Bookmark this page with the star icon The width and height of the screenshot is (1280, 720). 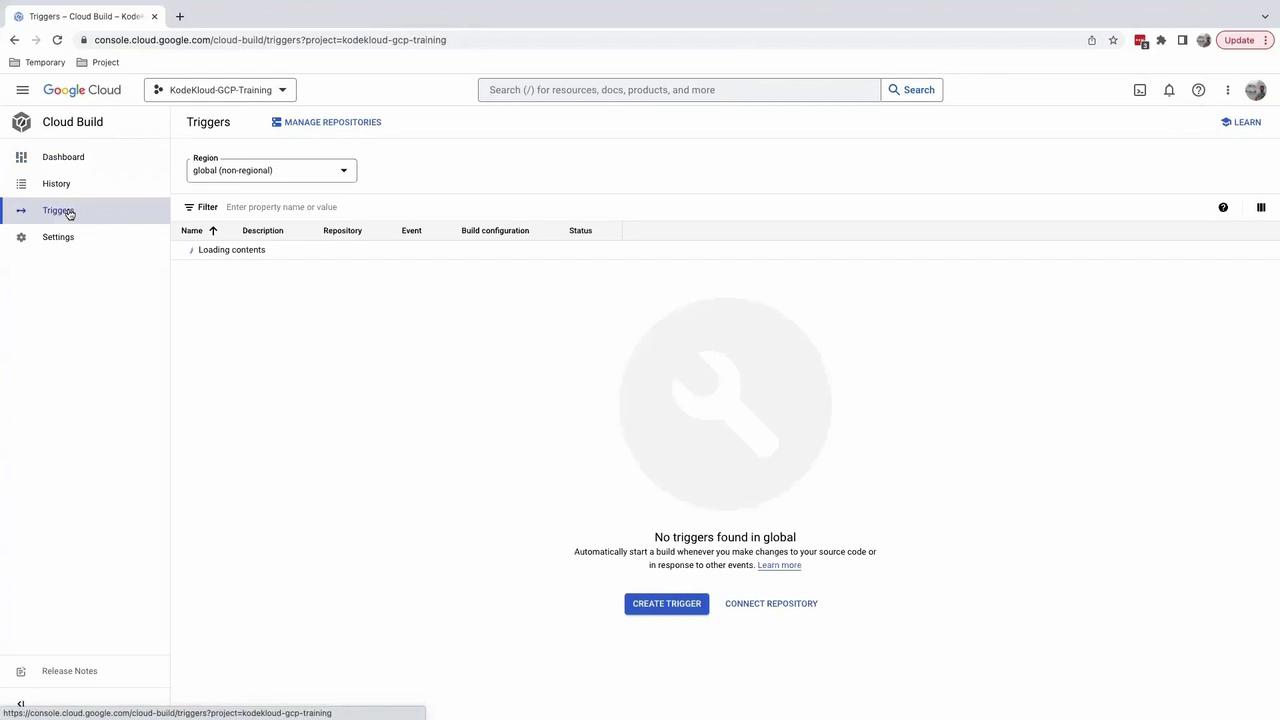[x=1113, y=40]
